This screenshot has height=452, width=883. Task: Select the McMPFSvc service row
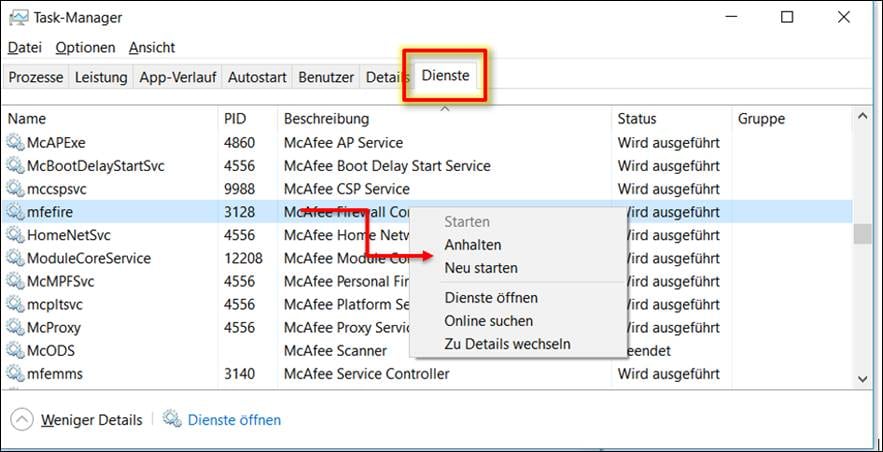point(427,281)
